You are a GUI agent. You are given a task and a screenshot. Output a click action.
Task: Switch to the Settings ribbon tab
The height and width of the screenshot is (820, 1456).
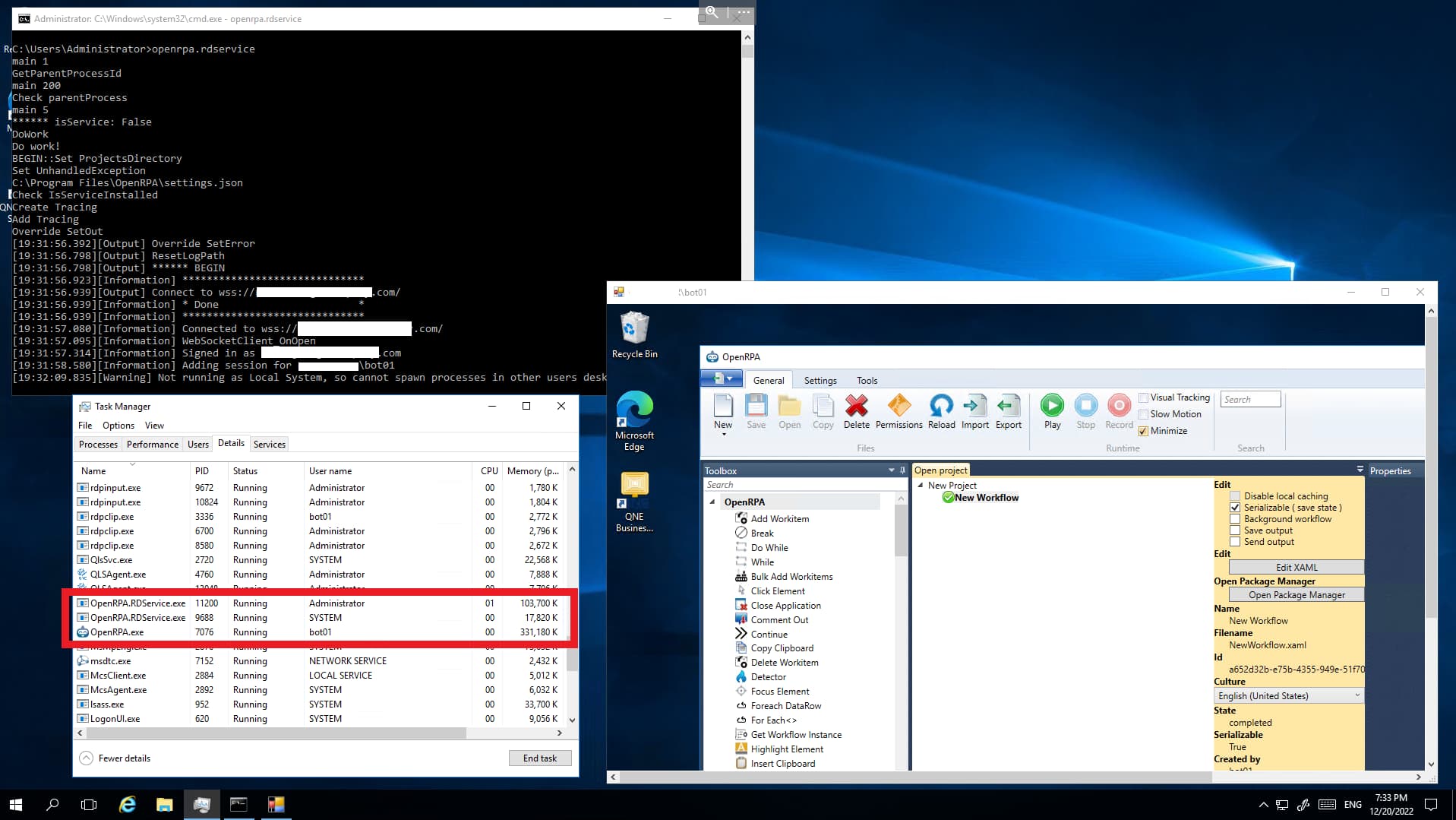click(820, 381)
